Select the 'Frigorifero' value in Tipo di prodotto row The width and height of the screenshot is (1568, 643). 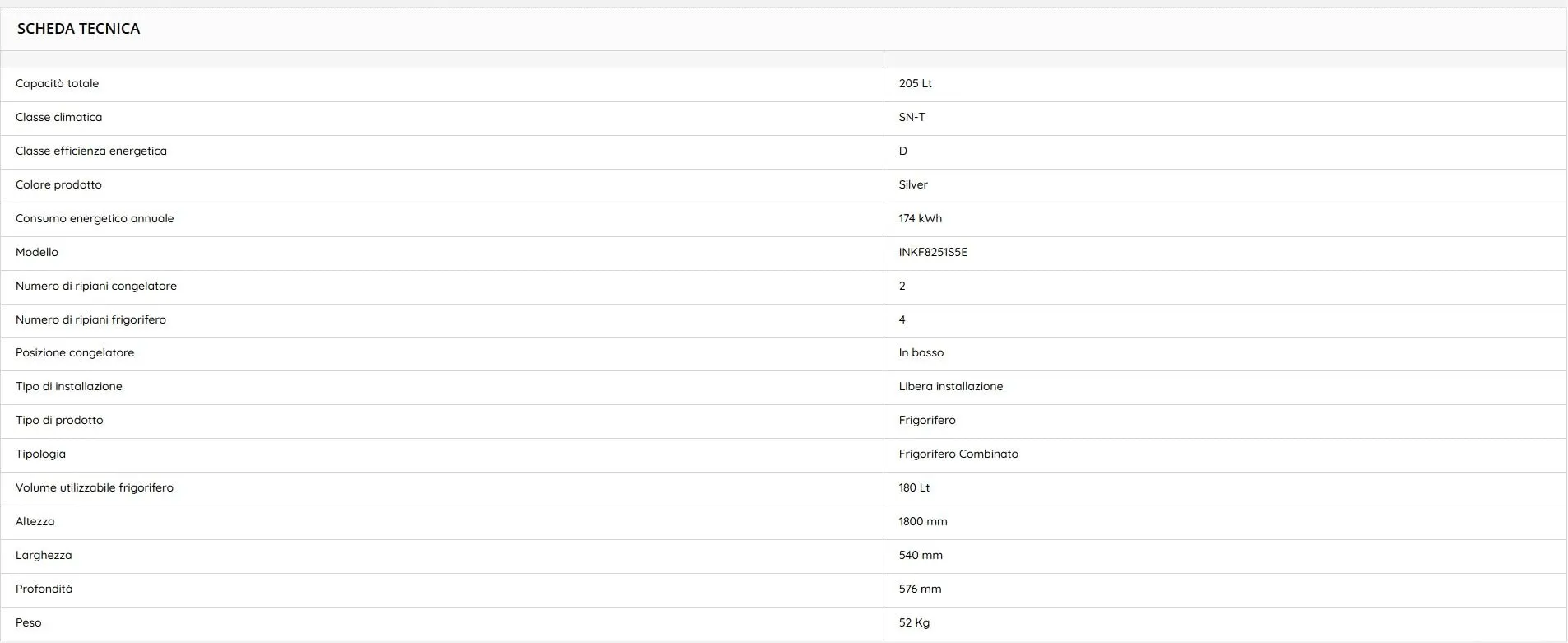pyautogui.click(x=927, y=420)
